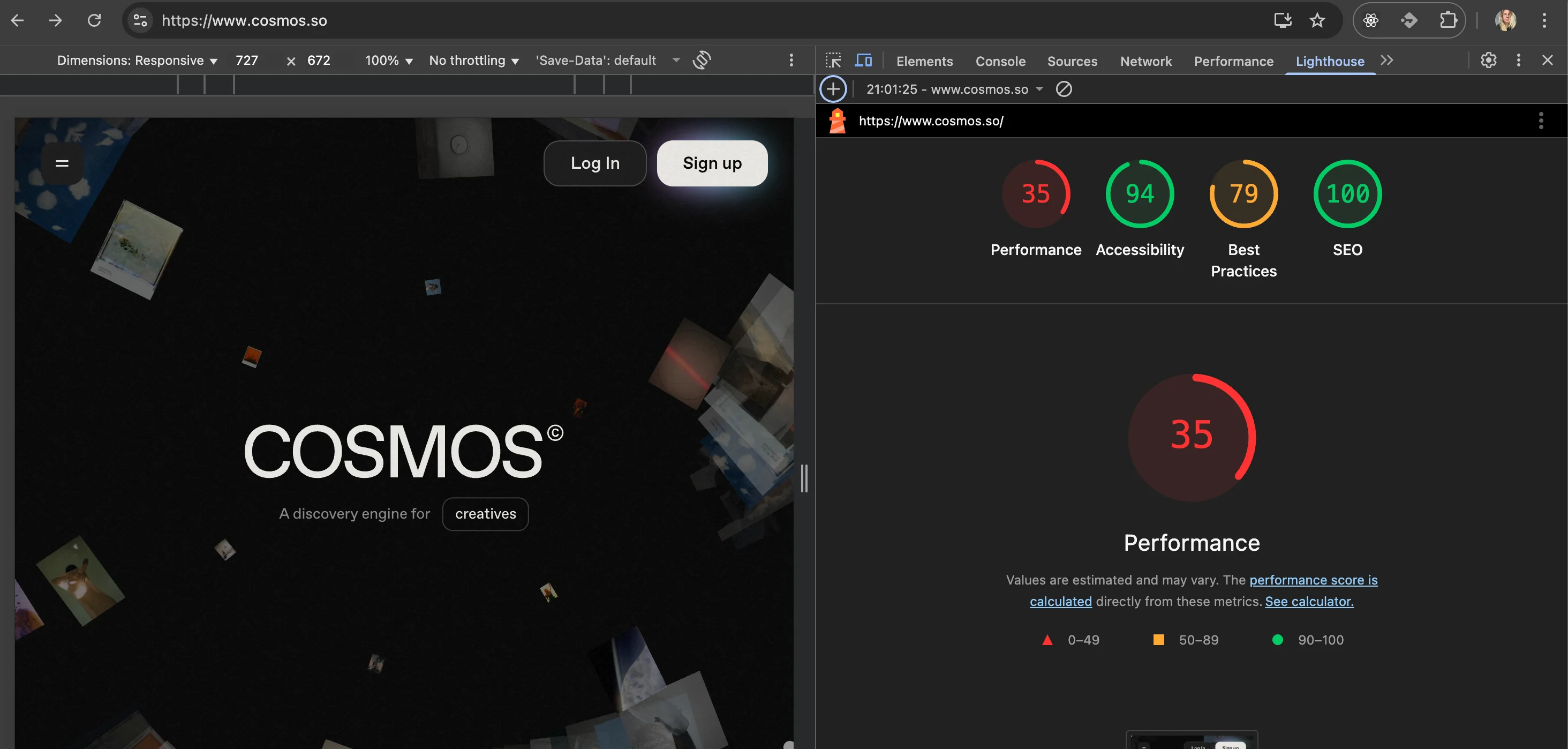
Task: Open the Cosmos hamburger menu
Action: click(x=62, y=163)
